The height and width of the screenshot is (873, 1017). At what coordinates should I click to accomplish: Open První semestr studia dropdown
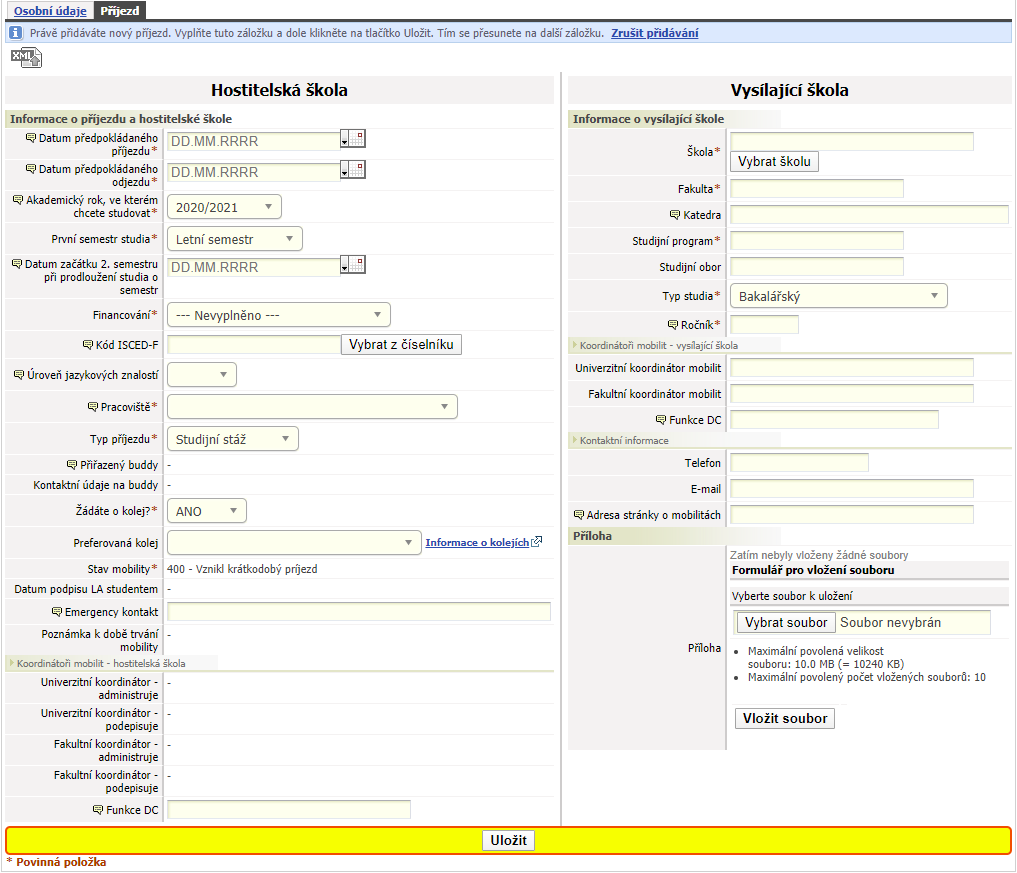click(x=235, y=239)
